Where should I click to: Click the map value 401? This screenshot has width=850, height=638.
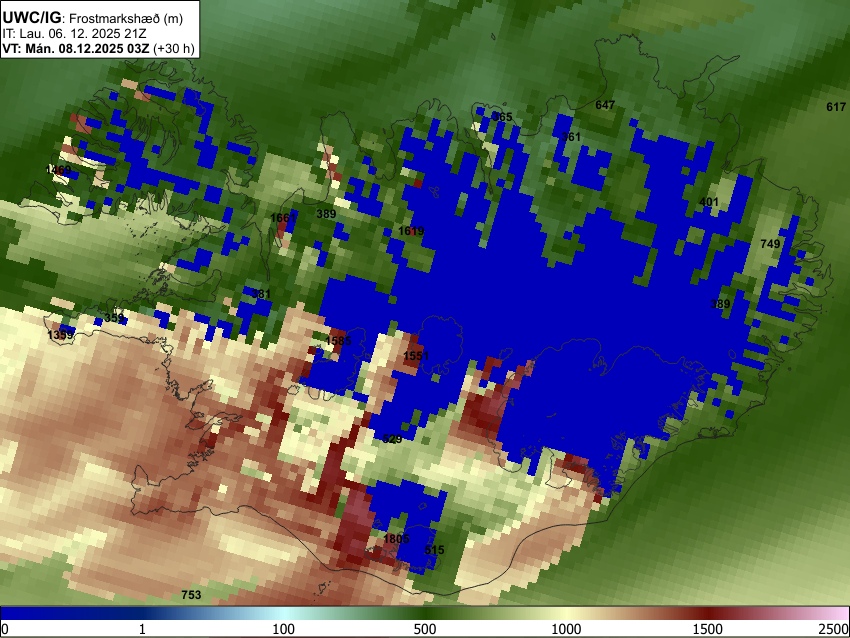[709, 202]
